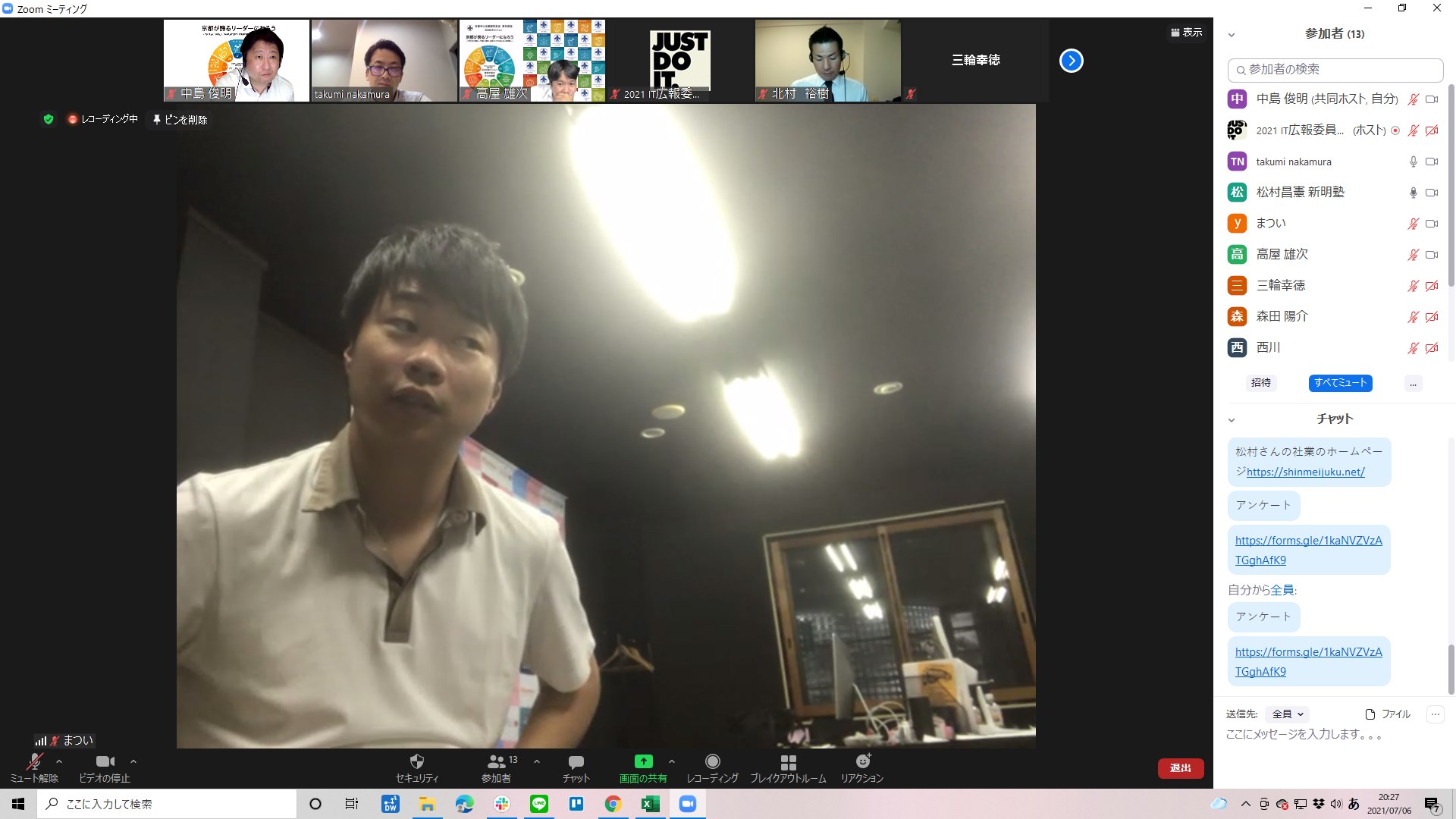Click すべてミュート mute all button
This screenshot has height=819, width=1456.
[1340, 383]
